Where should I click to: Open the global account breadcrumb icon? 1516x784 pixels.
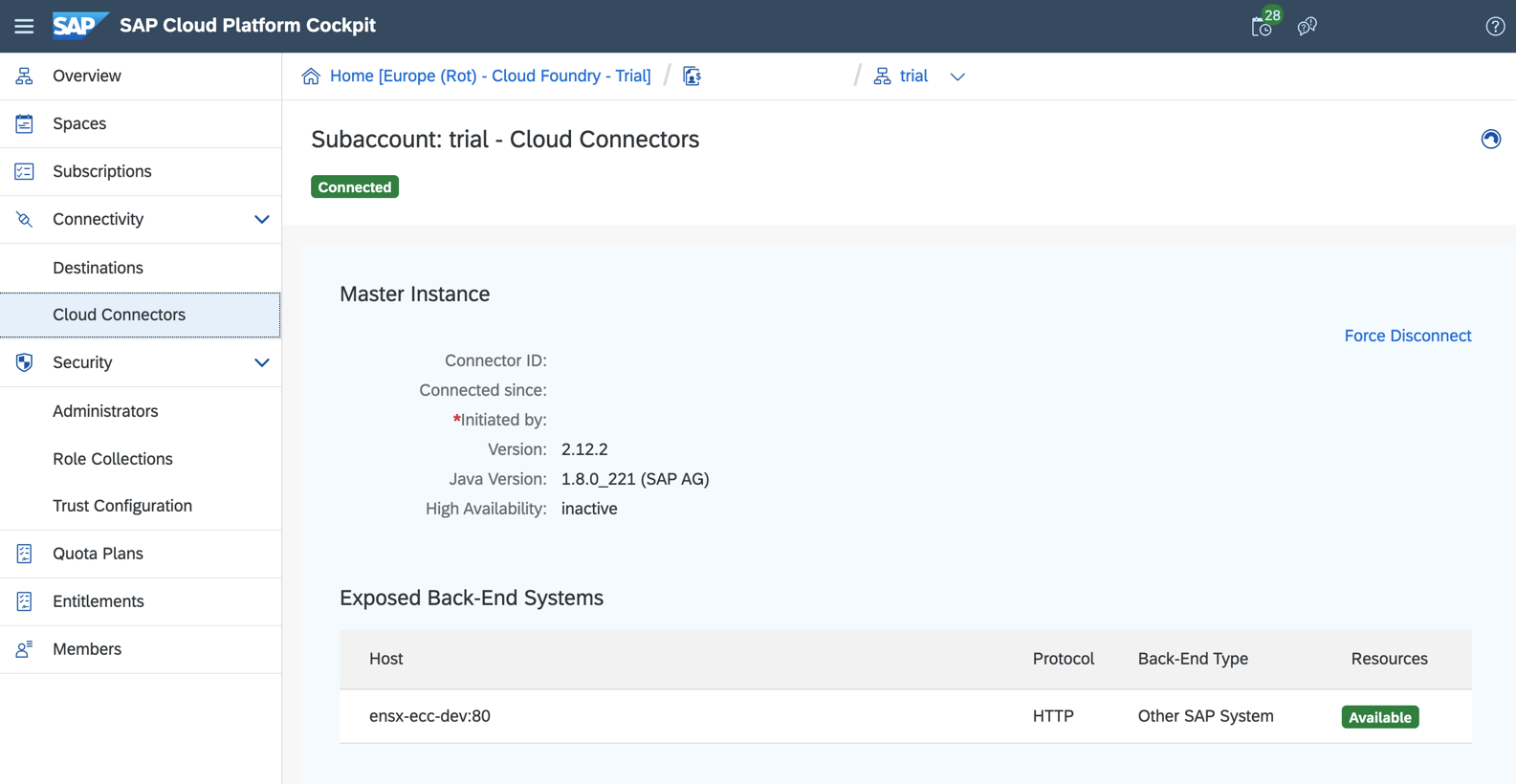(692, 76)
